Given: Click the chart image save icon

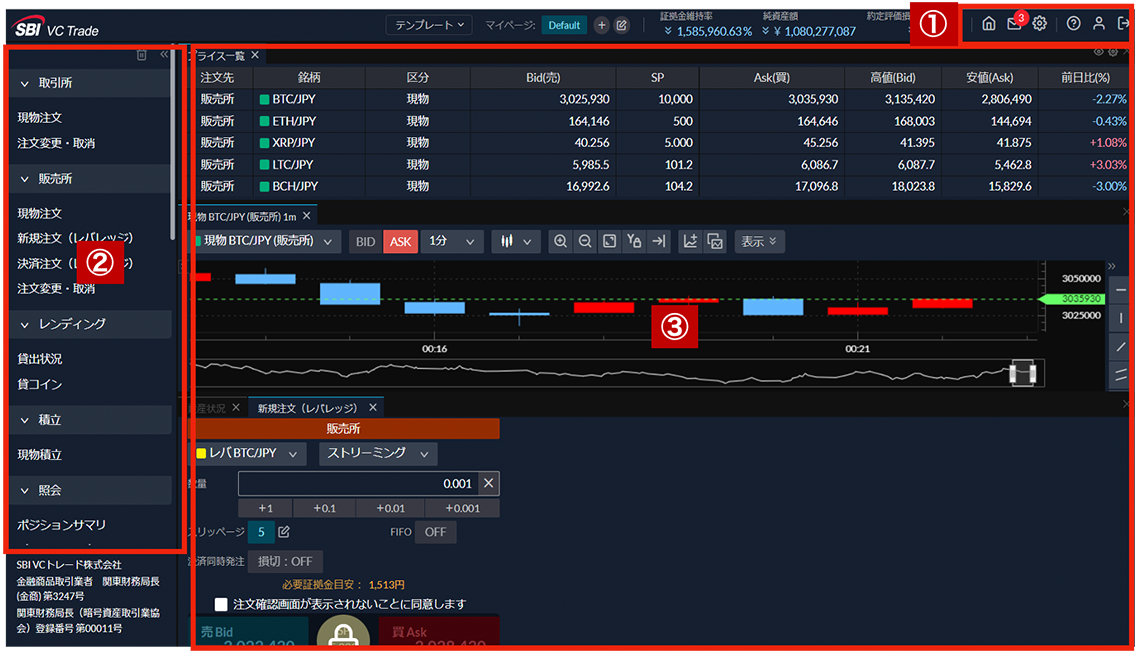Looking at the screenshot, I should [715, 241].
